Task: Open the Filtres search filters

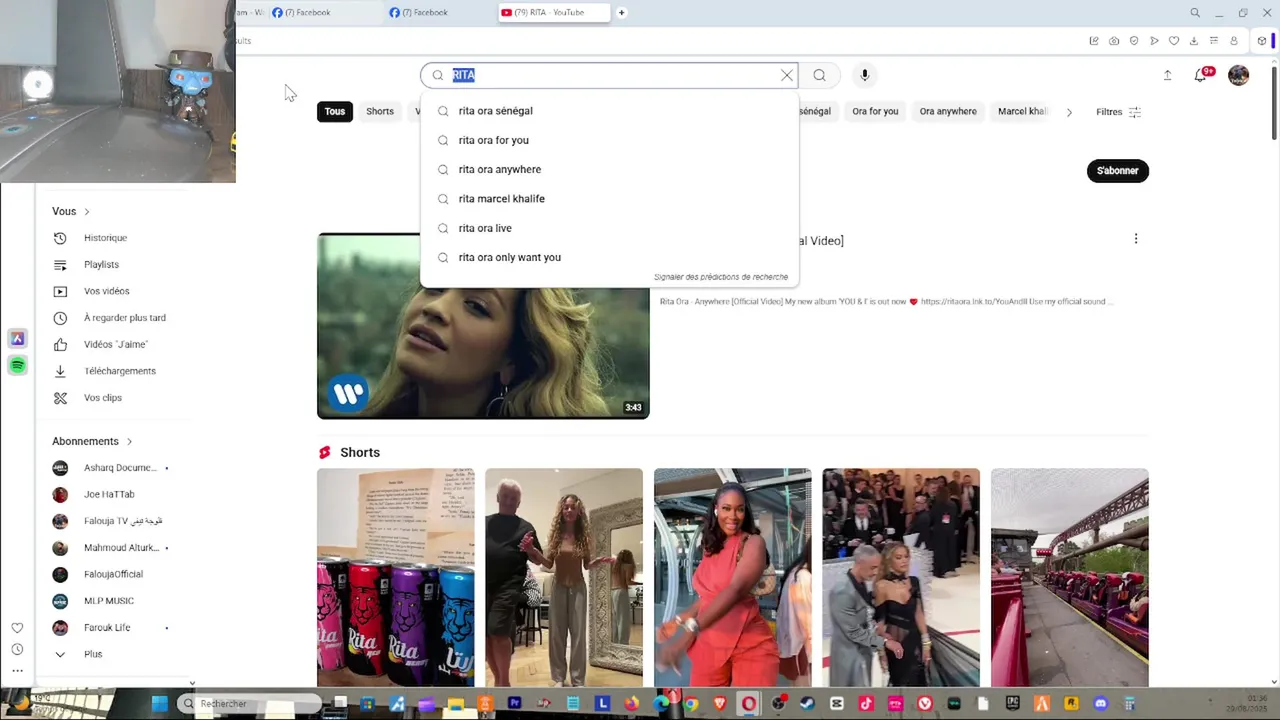Action: tap(1118, 112)
